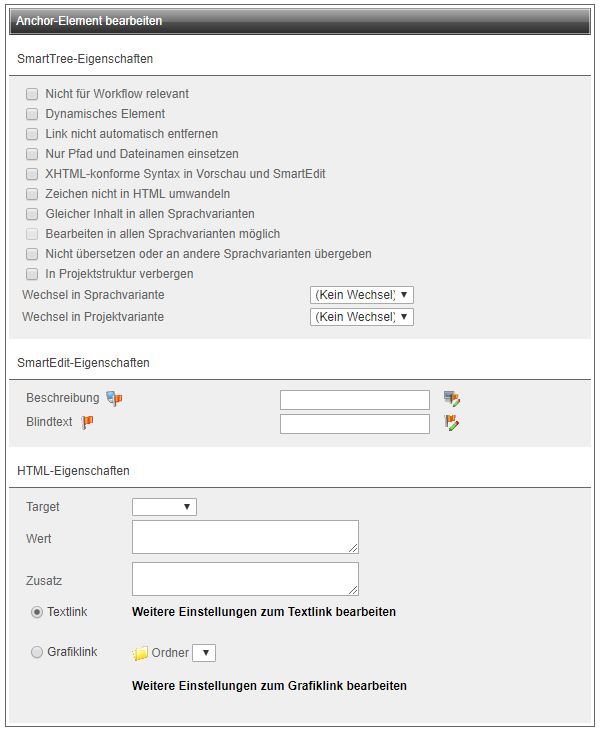This screenshot has width=600, height=731.
Task: Click the orange flag icon beside Blindtext
Action: [87, 422]
